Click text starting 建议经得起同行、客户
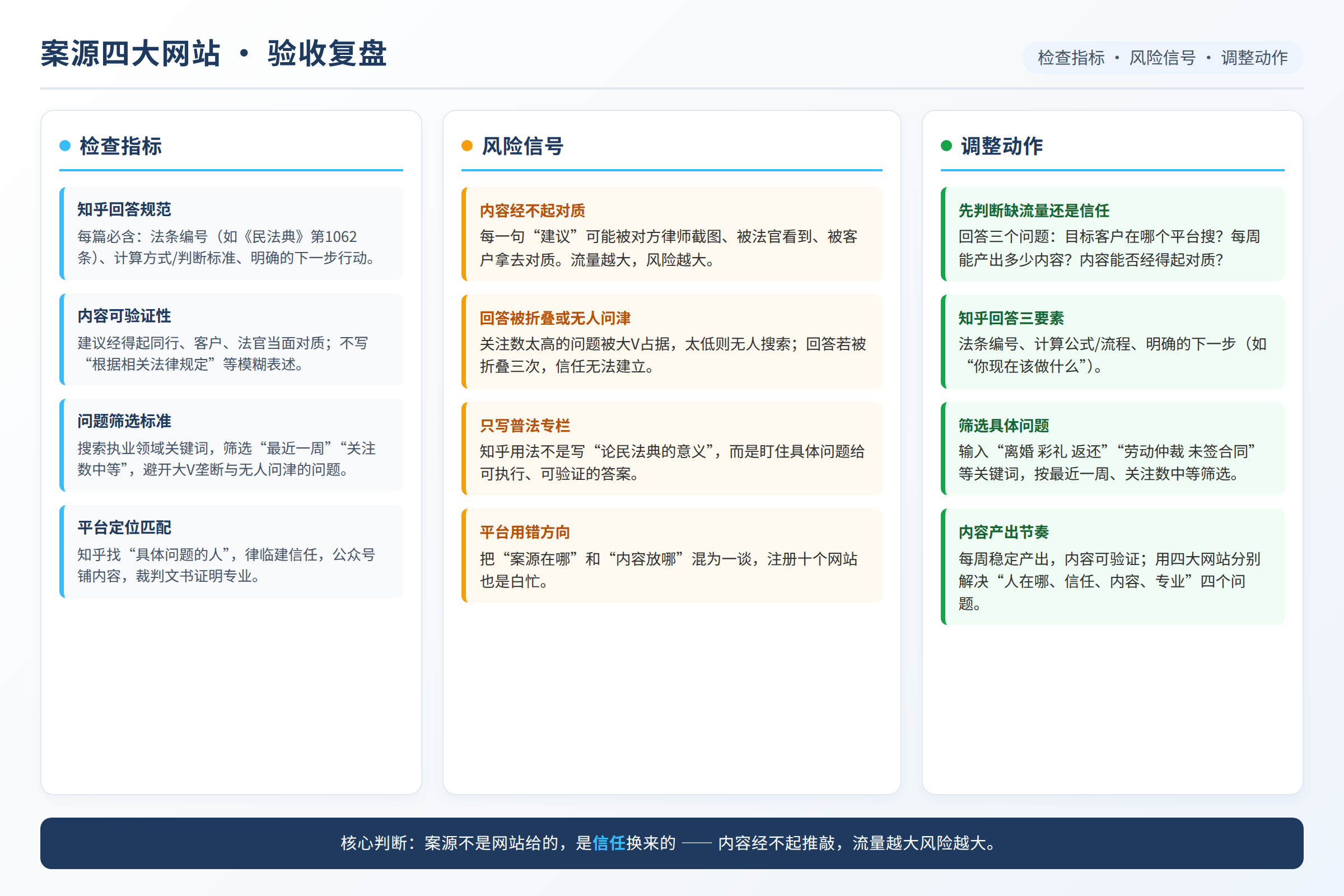 tap(223, 354)
